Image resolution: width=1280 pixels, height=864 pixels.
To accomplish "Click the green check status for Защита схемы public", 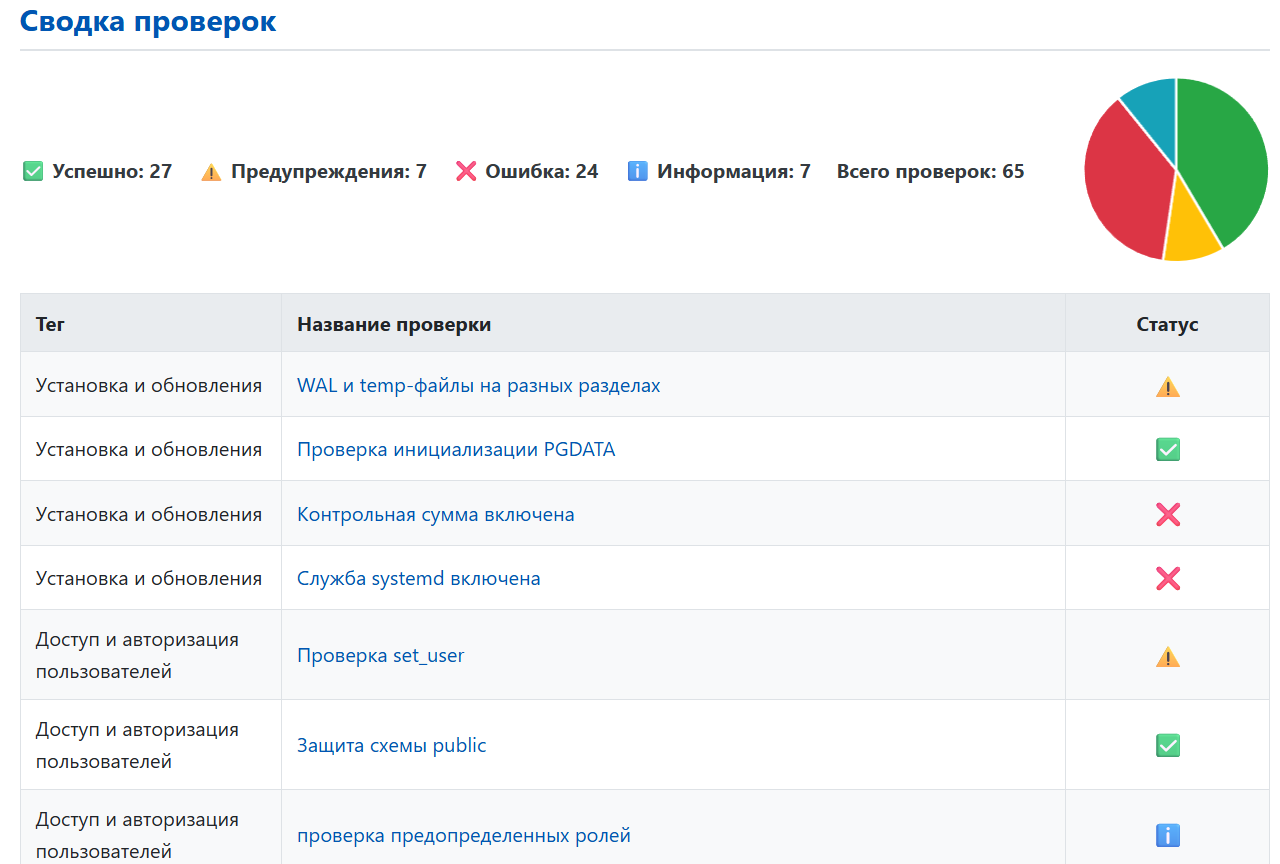I will pyautogui.click(x=1167, y=745).
